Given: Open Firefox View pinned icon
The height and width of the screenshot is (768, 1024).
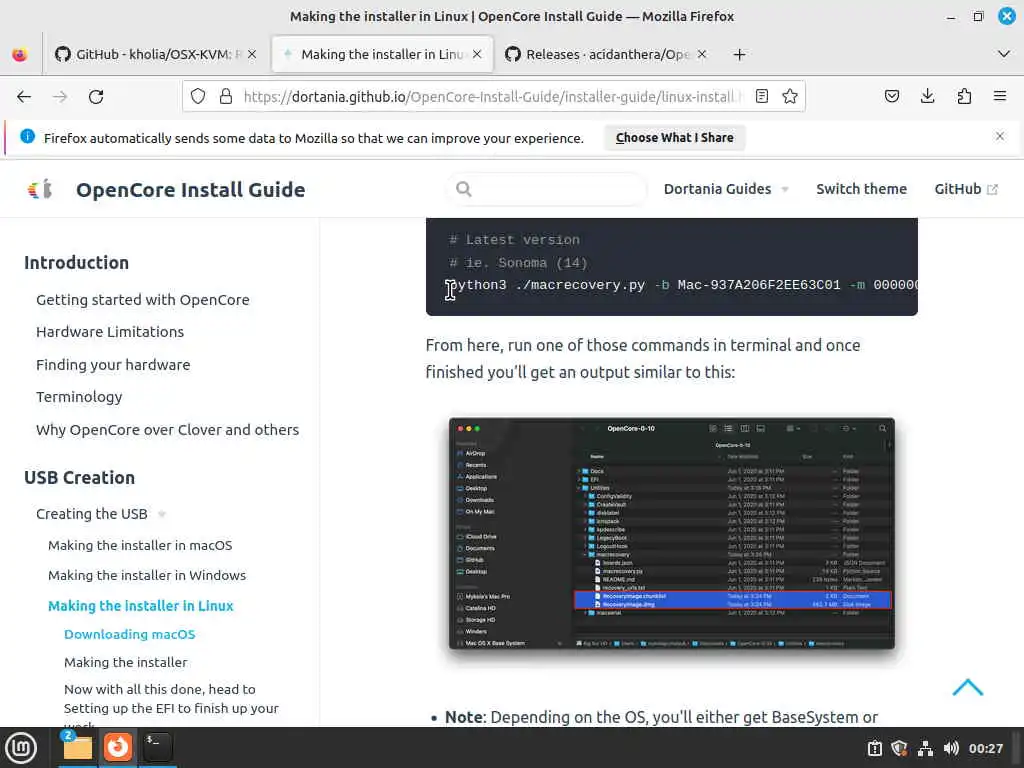Looking at the screenshot, I should (x=20, y=55).
